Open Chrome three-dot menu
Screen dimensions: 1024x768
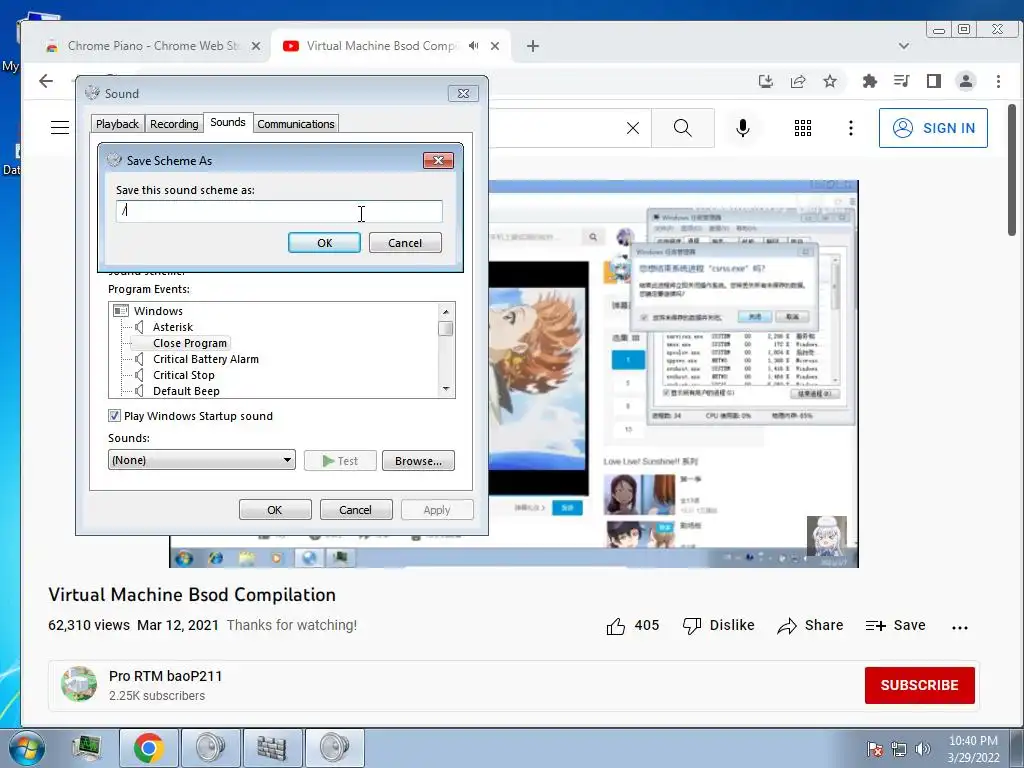coord(998,81)
